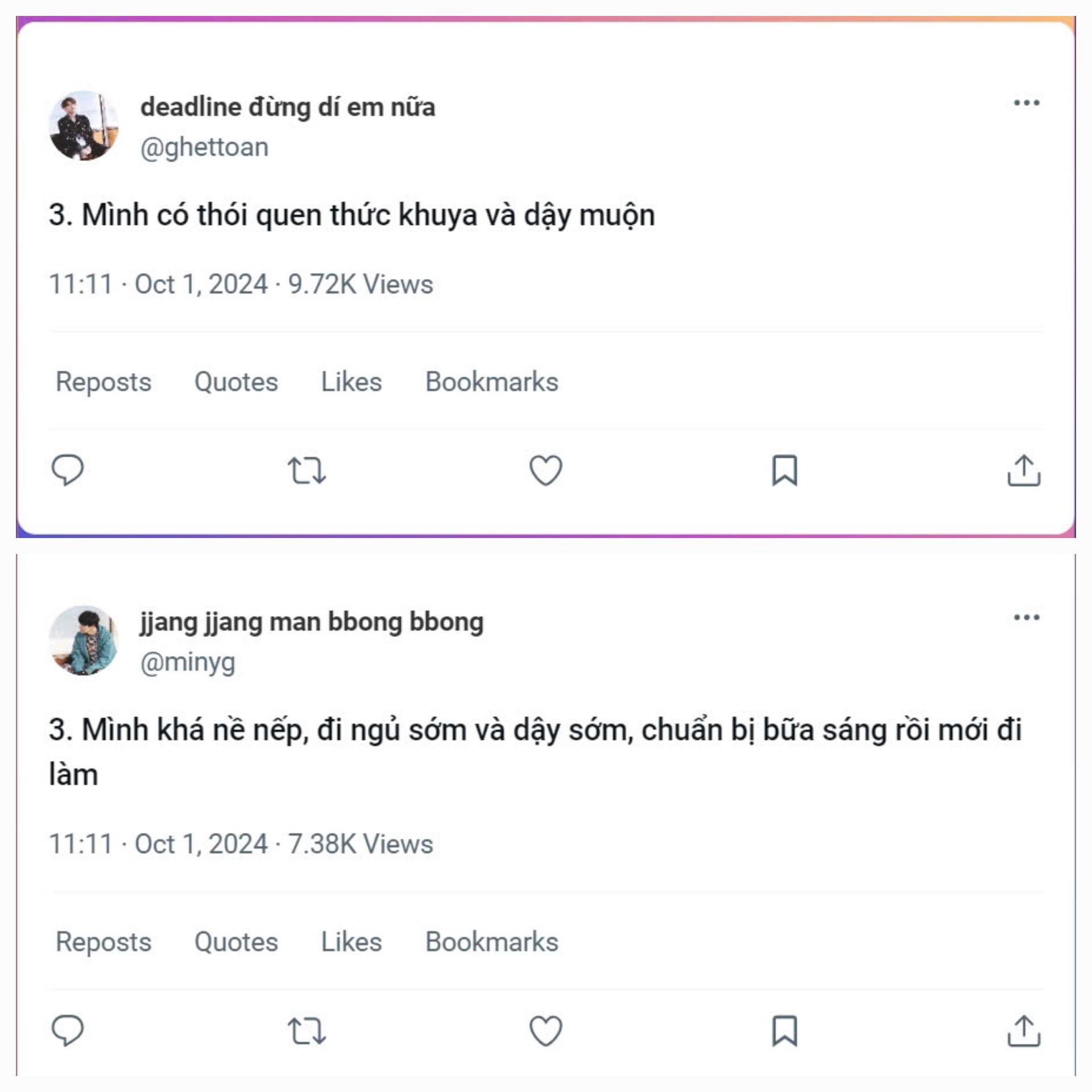Share the @minyg post
Viewport: 1092px width, 1092px height.
(1023, 1031)
